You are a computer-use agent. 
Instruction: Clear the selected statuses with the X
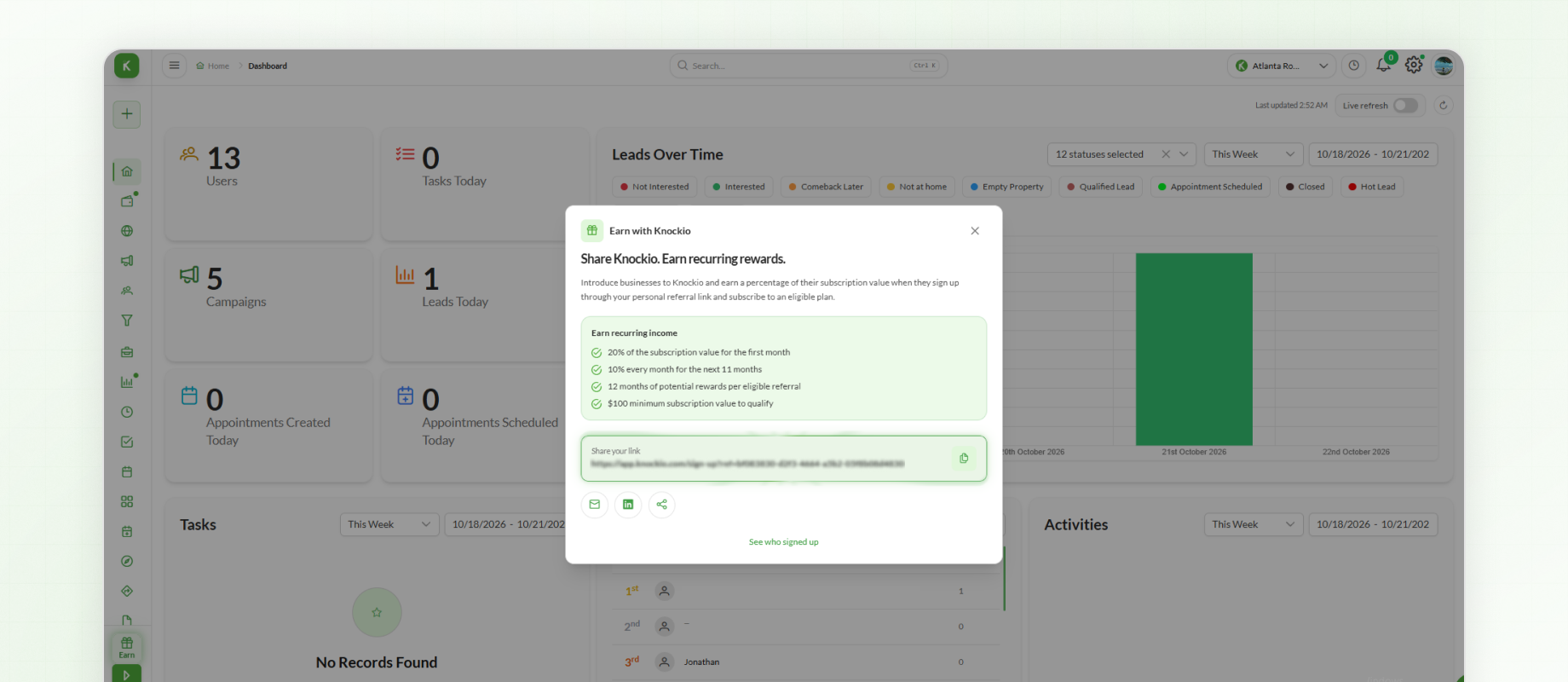coord(1166,154)
